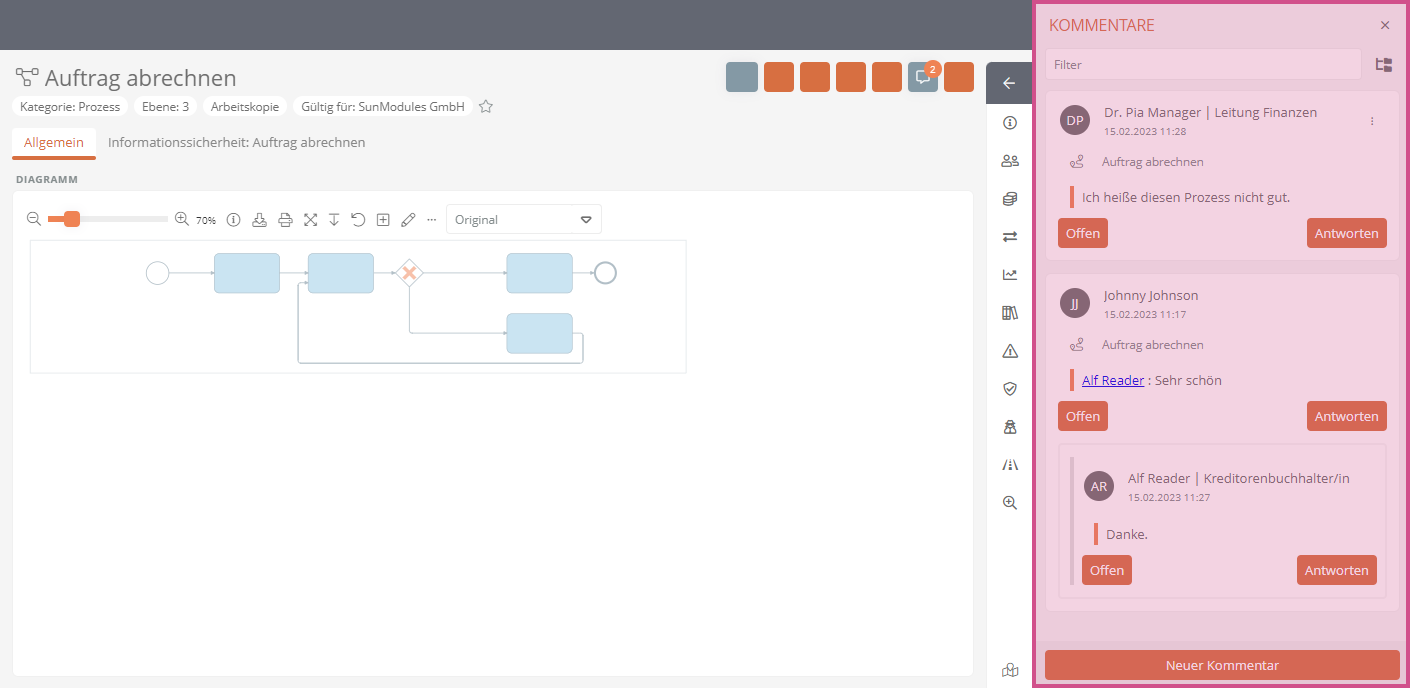The width and height of the screenshot is (1410, 688).
Task: Select the Allgemein tab
Action: (x=54, y=143)
